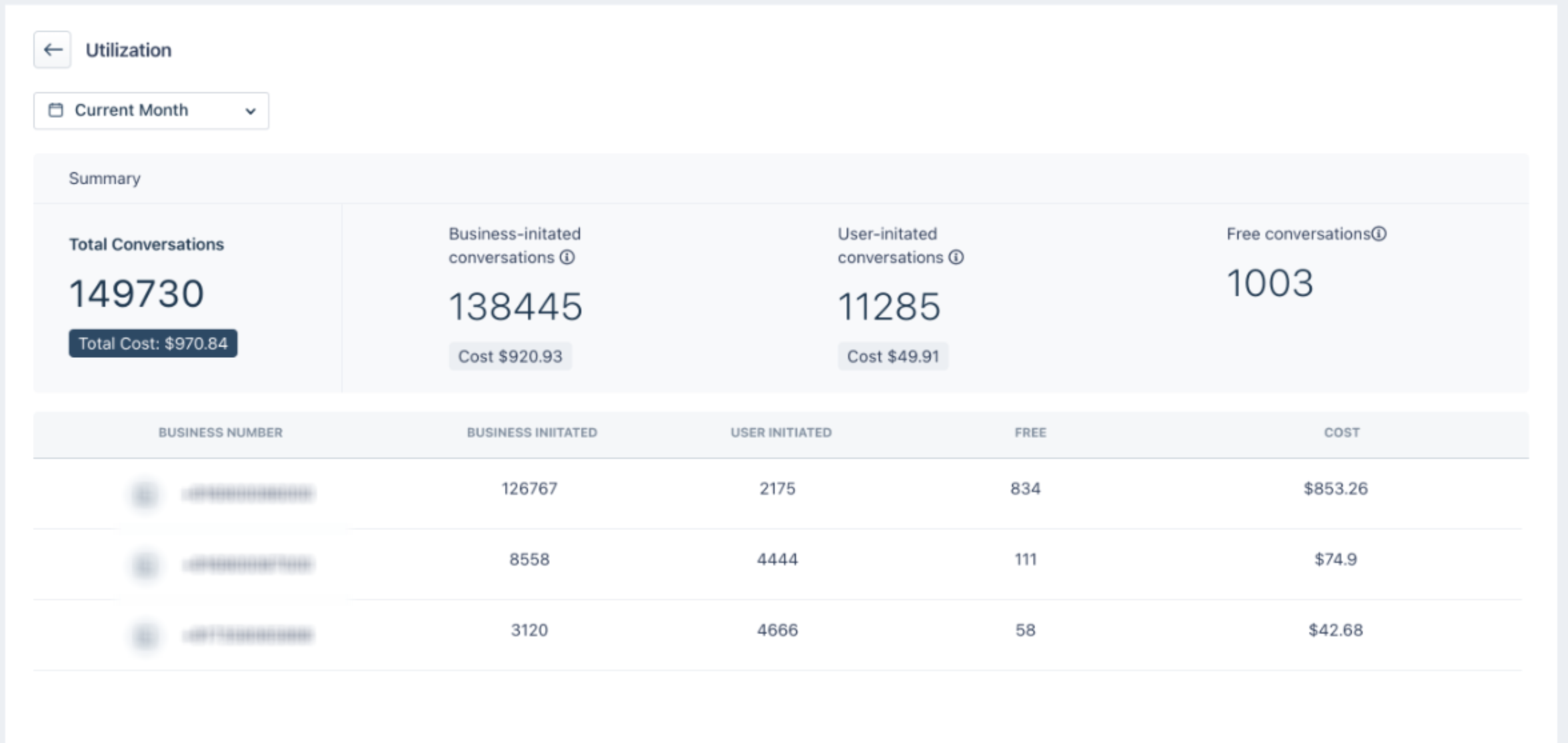
Task: Click the Total Cost $970.84 badge
Action: [153, 343]
